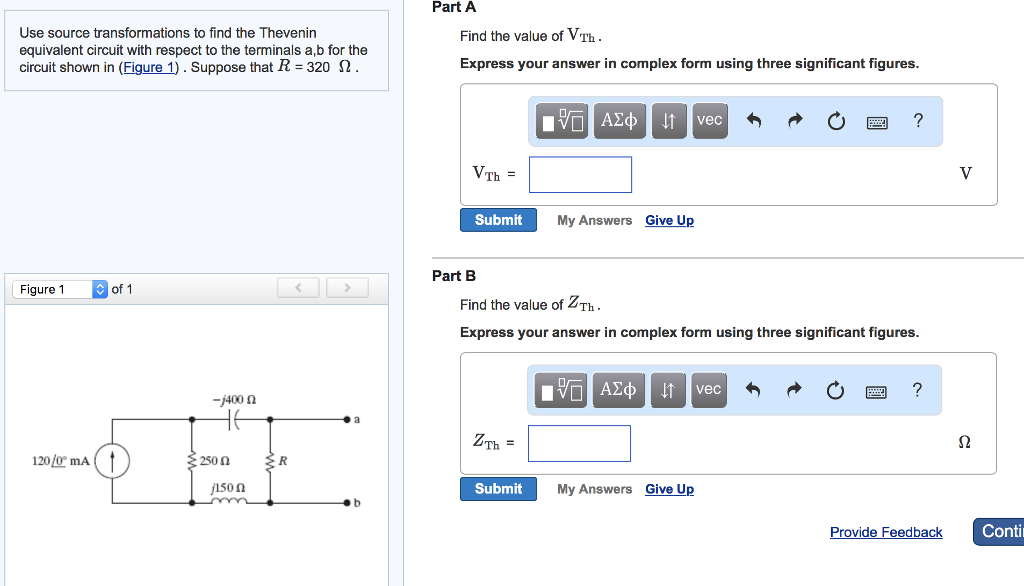
Task: Undo the last entry in Part A
Action: [756, 120]
